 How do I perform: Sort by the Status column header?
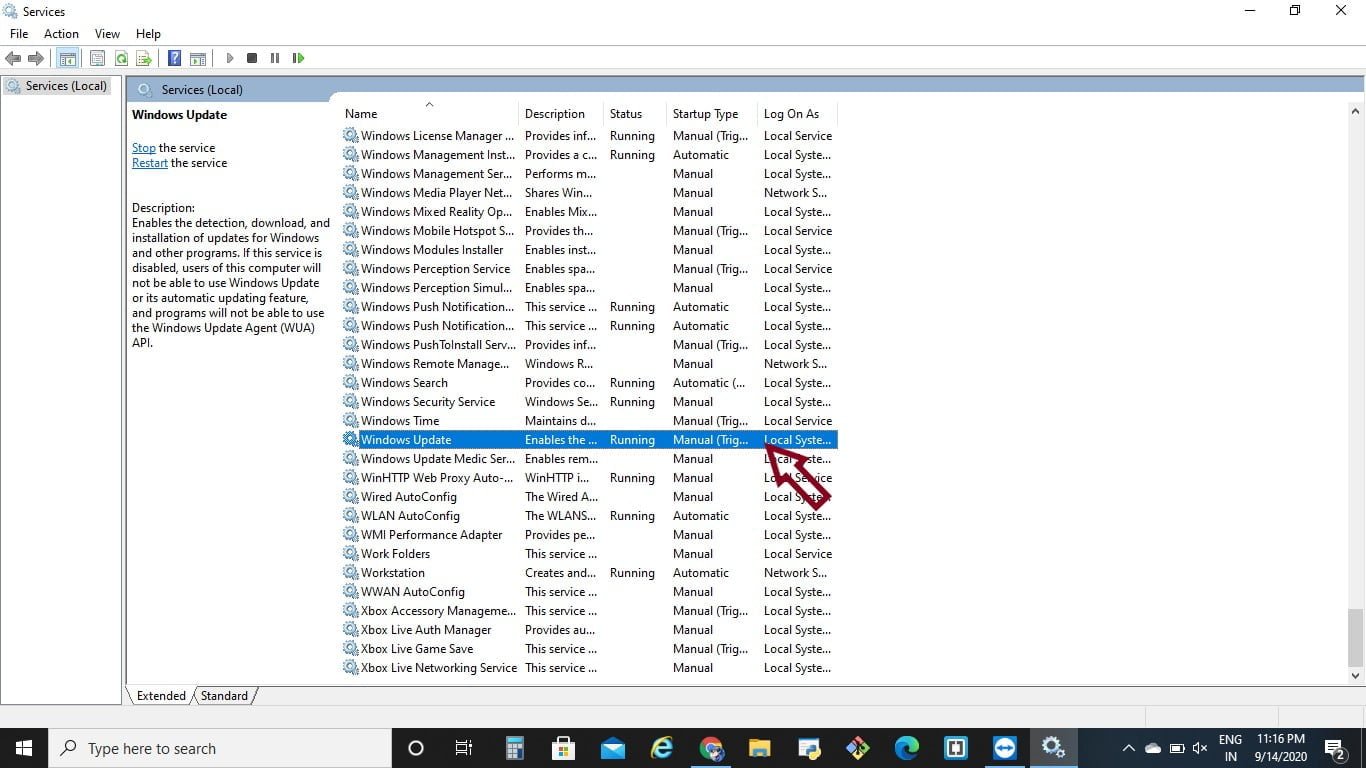(x=636, y=114)
